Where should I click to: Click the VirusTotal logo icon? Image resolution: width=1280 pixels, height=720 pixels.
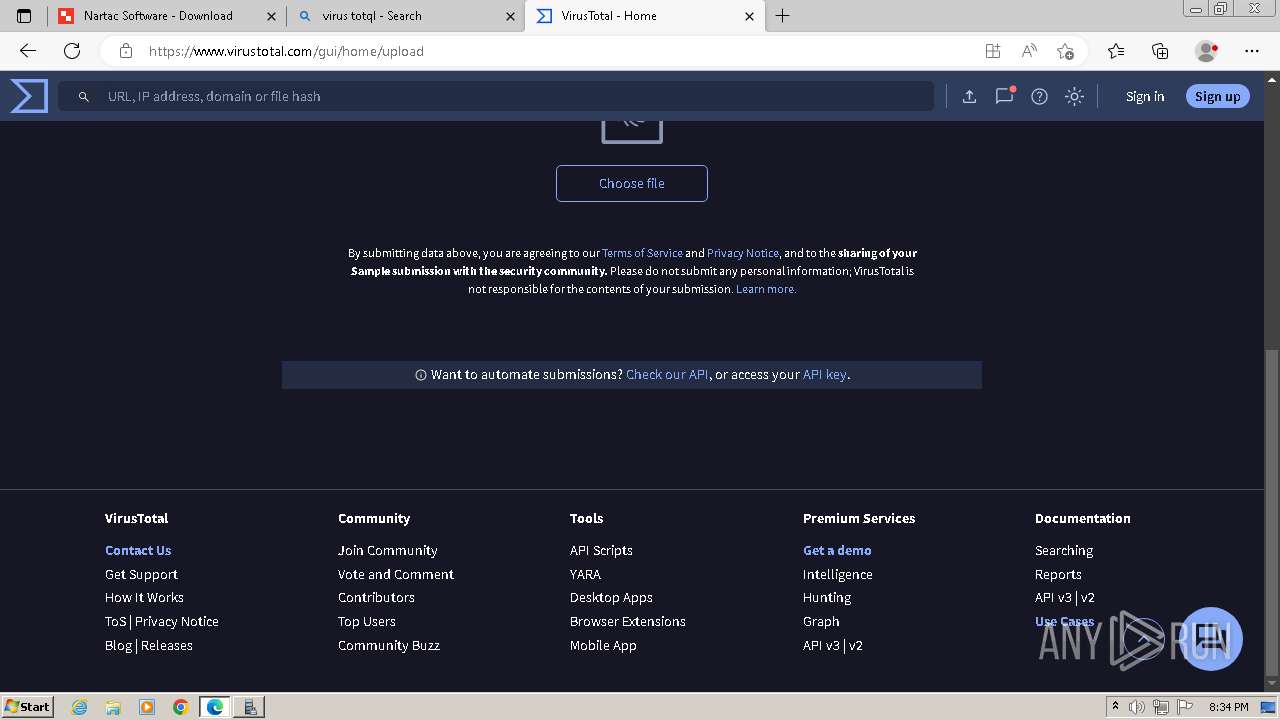[x=29, y=96]
